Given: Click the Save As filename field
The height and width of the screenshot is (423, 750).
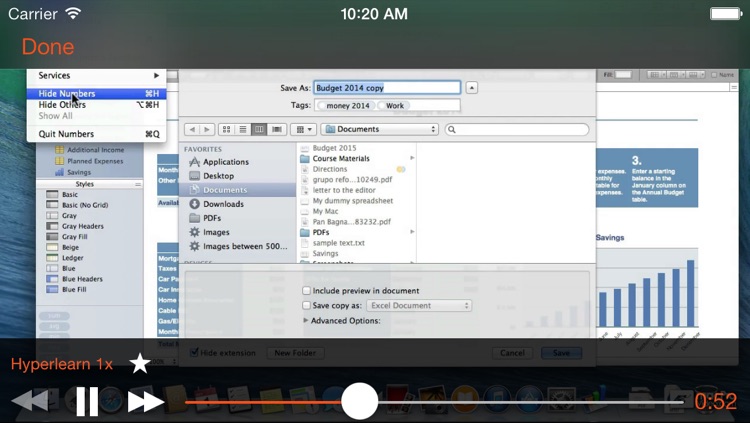Looking at the screenshot, I should (387, 88).
